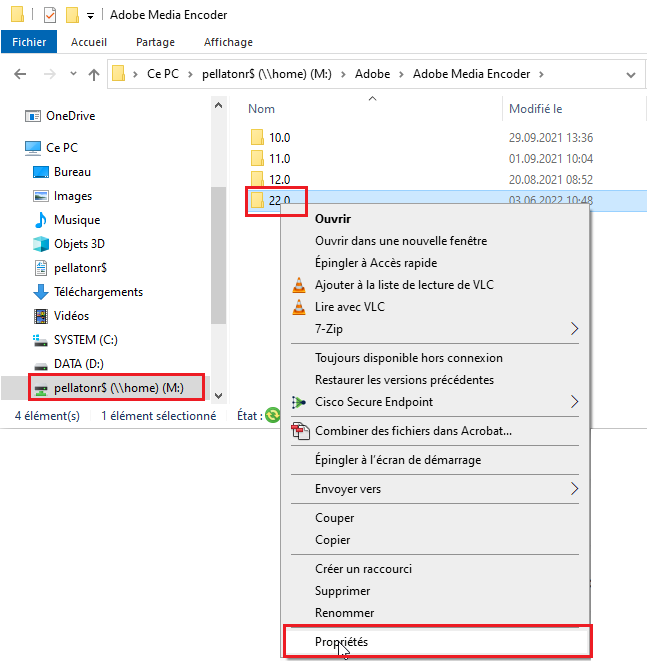Switch to the Partage ribbon tab

(x=155, y=42)
